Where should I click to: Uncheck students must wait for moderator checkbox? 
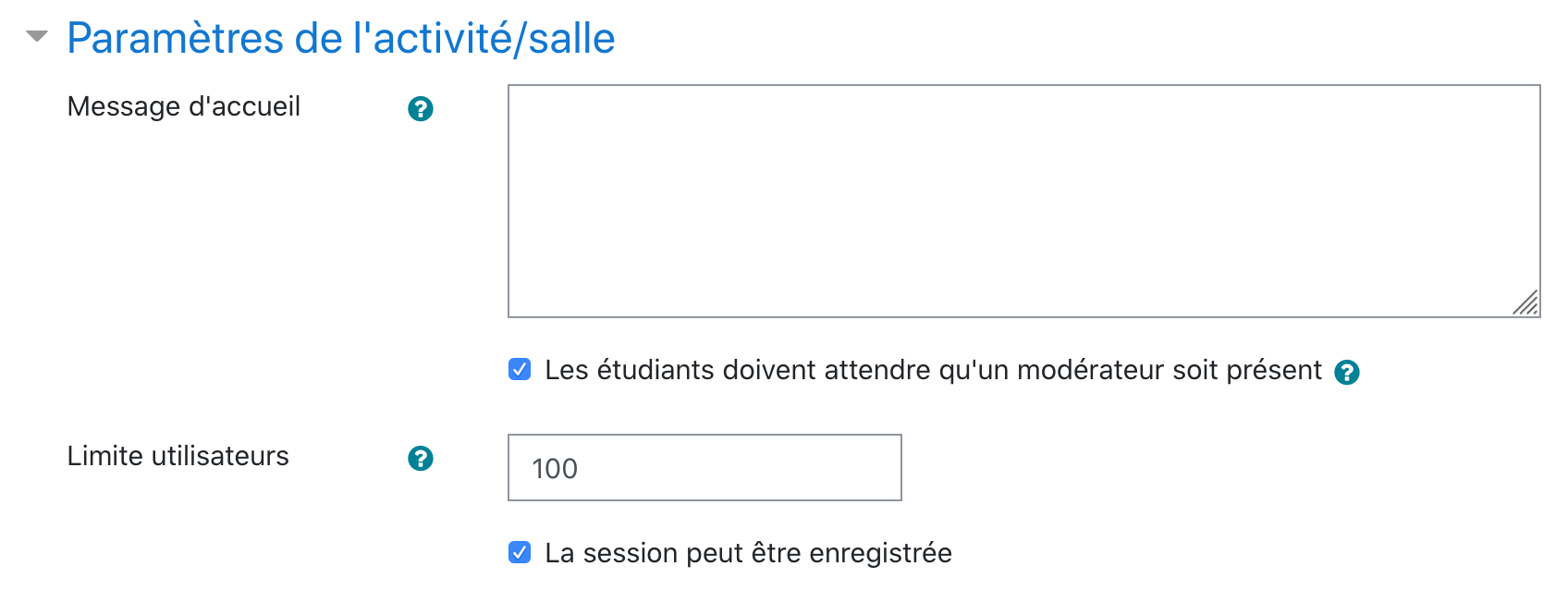[x=520, y=370]
